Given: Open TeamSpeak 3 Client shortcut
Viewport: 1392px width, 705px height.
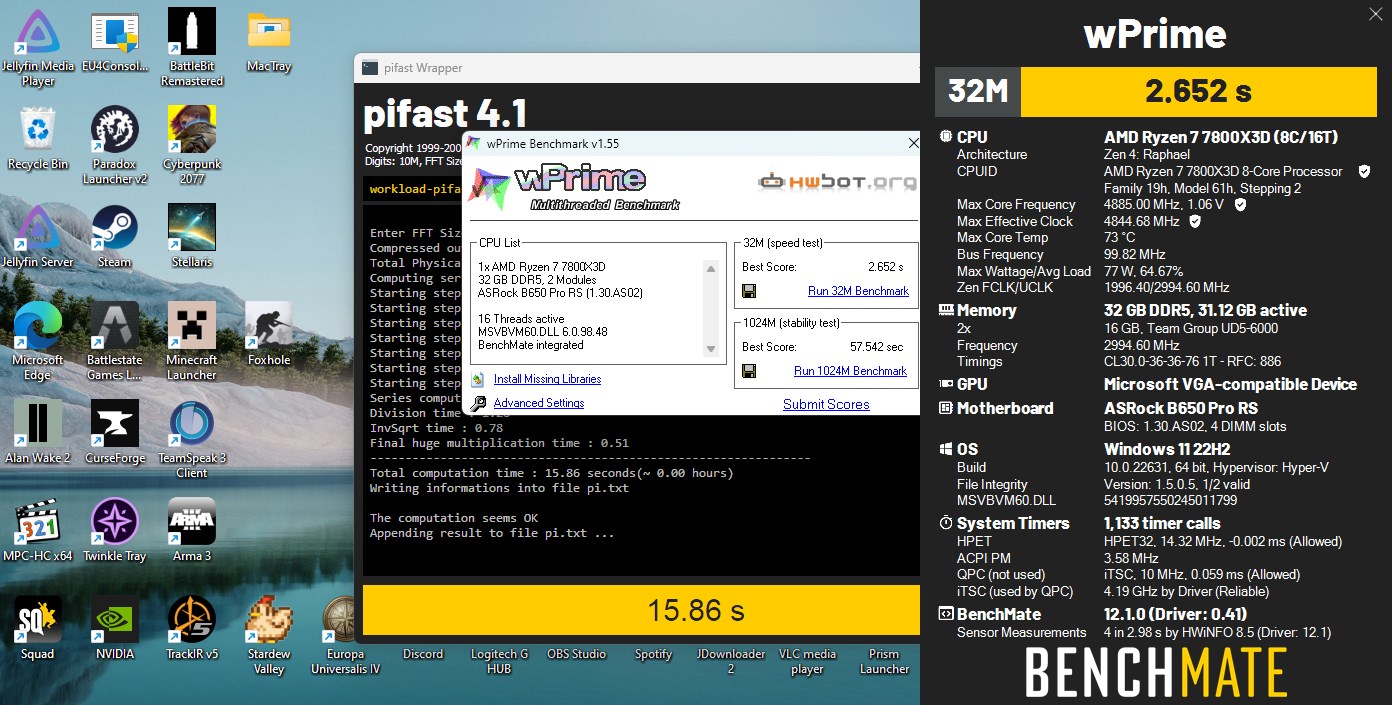Looking at the screenshot, I should [192, 440].
